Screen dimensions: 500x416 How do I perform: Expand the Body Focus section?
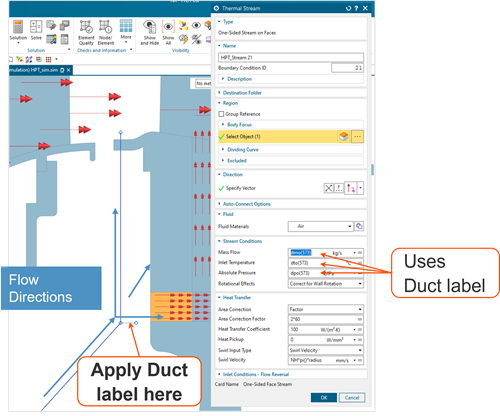(x=223, y=125)
